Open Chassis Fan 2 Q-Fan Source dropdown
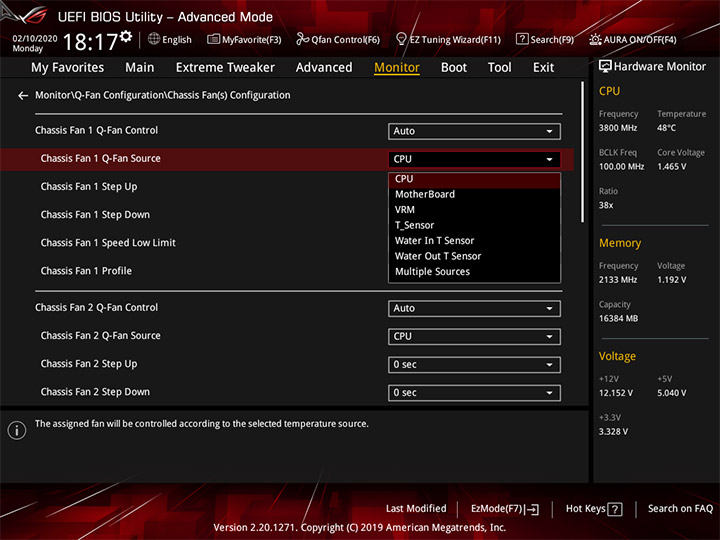The width and height of the screenshot is (720, 540). tap(474, 337)
